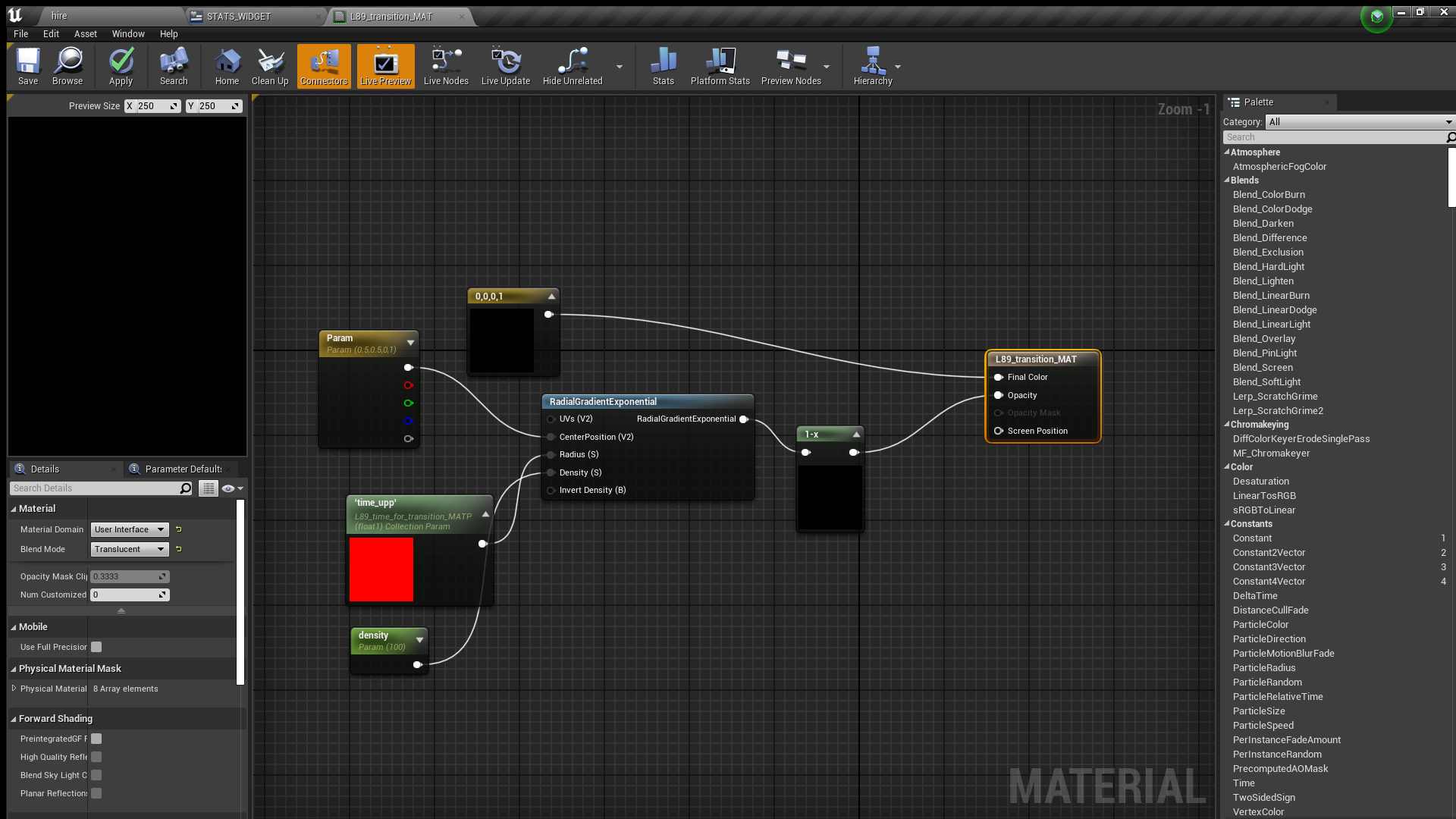Image resolution: width=1456 pixels, height=819 pixels.
Task: Select Blend_Overlay in the palette
Action: 1263,339
